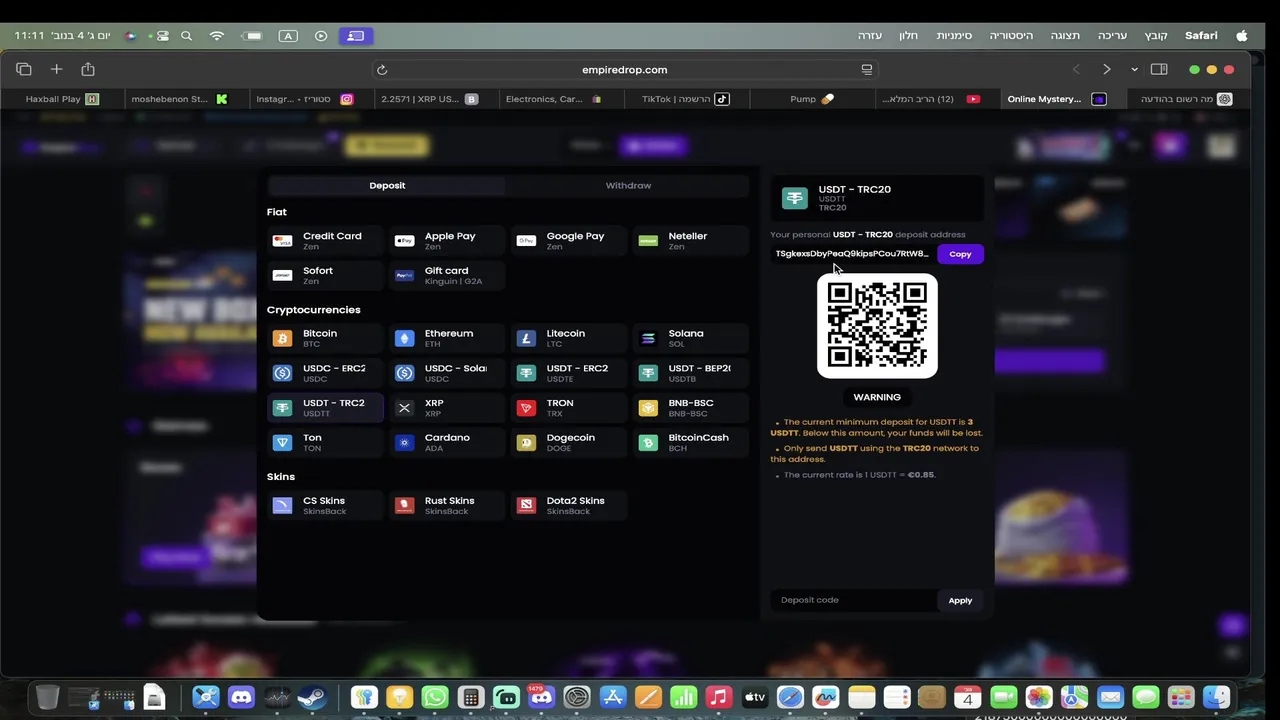Copy the USDT deposit address
The width and height of the screenshot is (1280, 720).
pos(960,254)
